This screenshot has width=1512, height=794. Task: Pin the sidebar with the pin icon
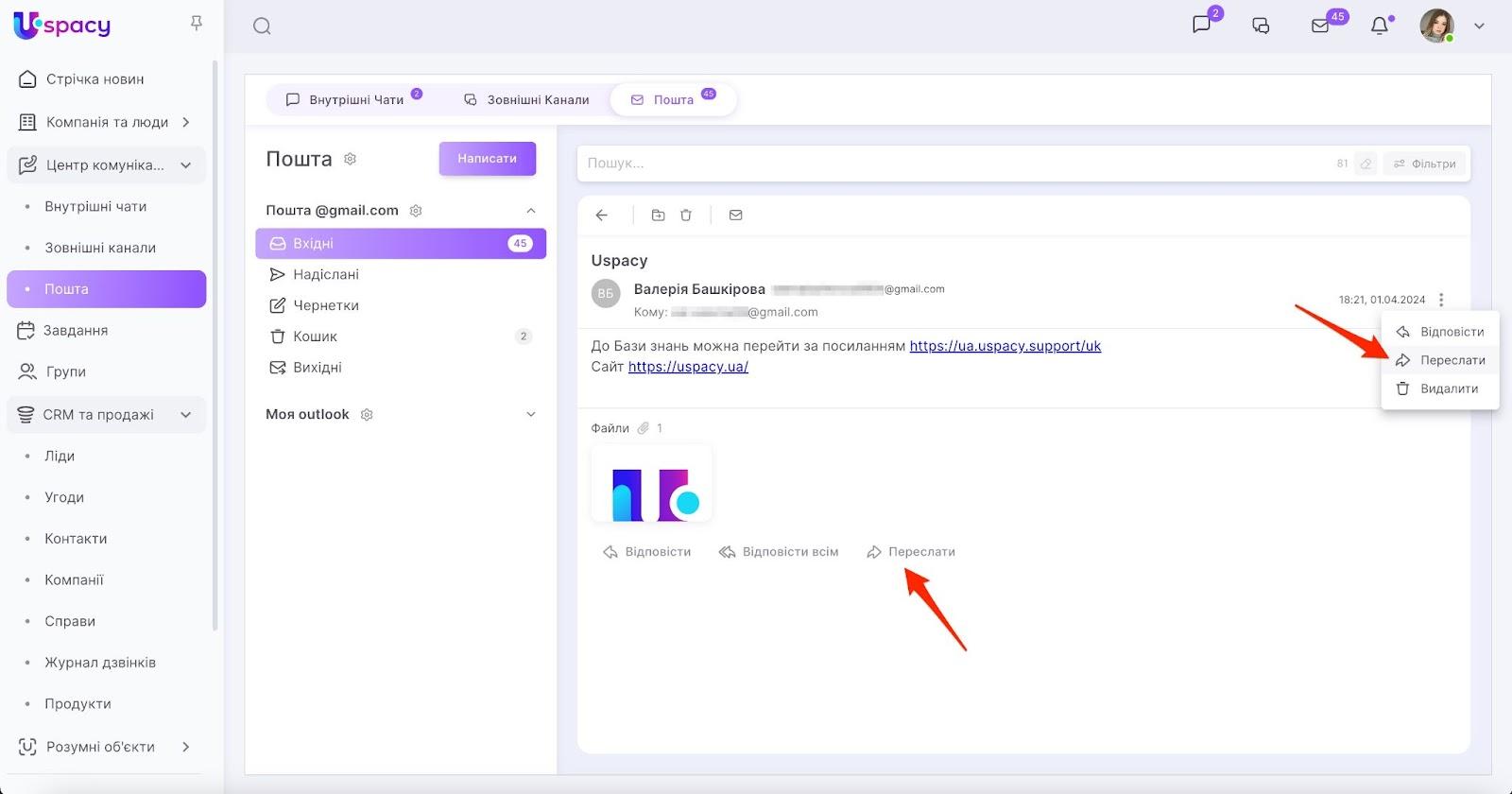tap(197, 23)
